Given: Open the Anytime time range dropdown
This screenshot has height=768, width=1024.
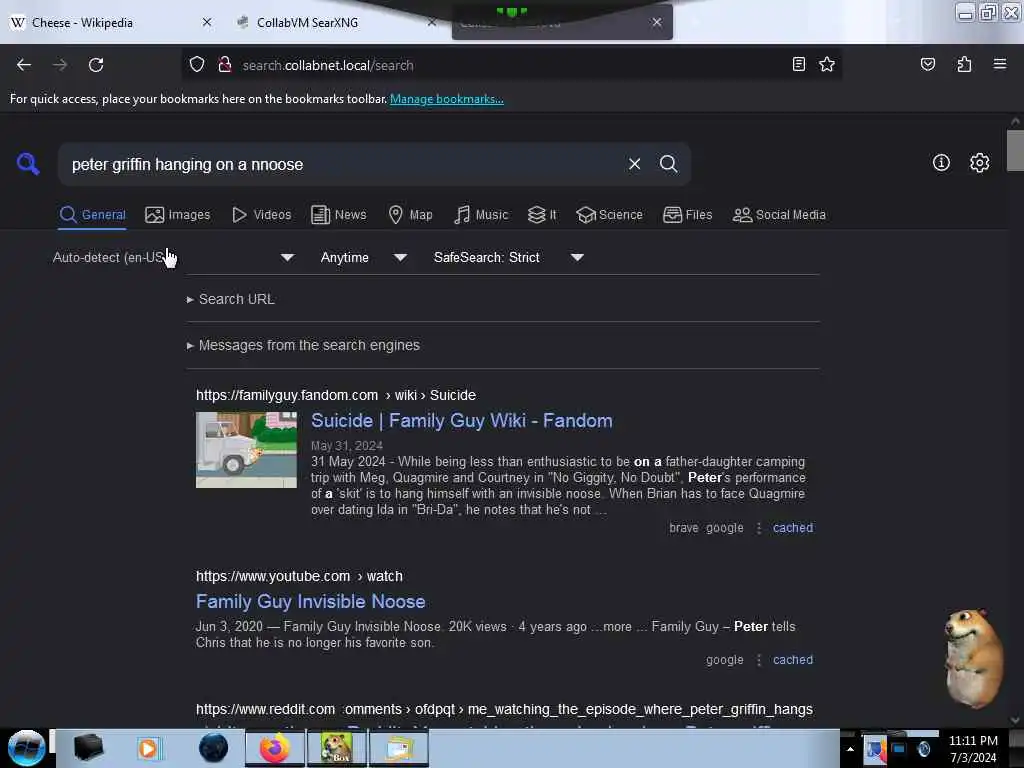Looking at the screenshot, I should 364,257.
